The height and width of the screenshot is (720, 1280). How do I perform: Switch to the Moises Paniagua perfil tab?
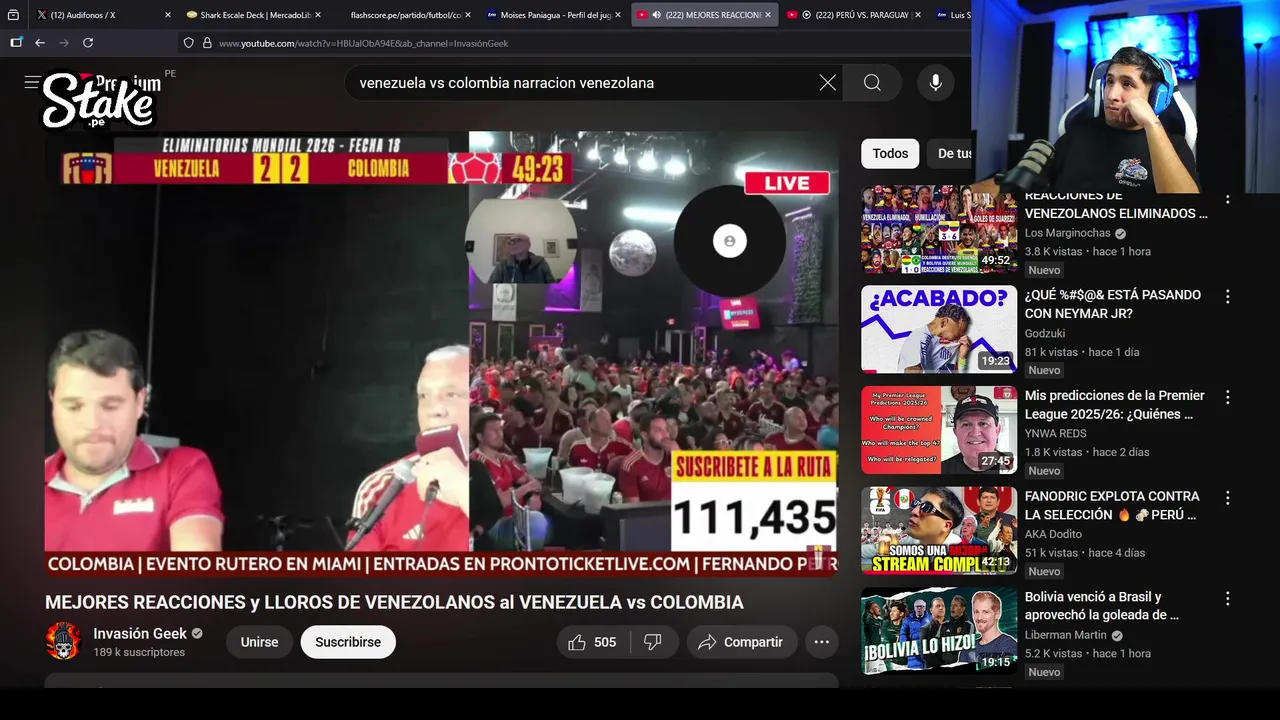[x=554, y=15]
